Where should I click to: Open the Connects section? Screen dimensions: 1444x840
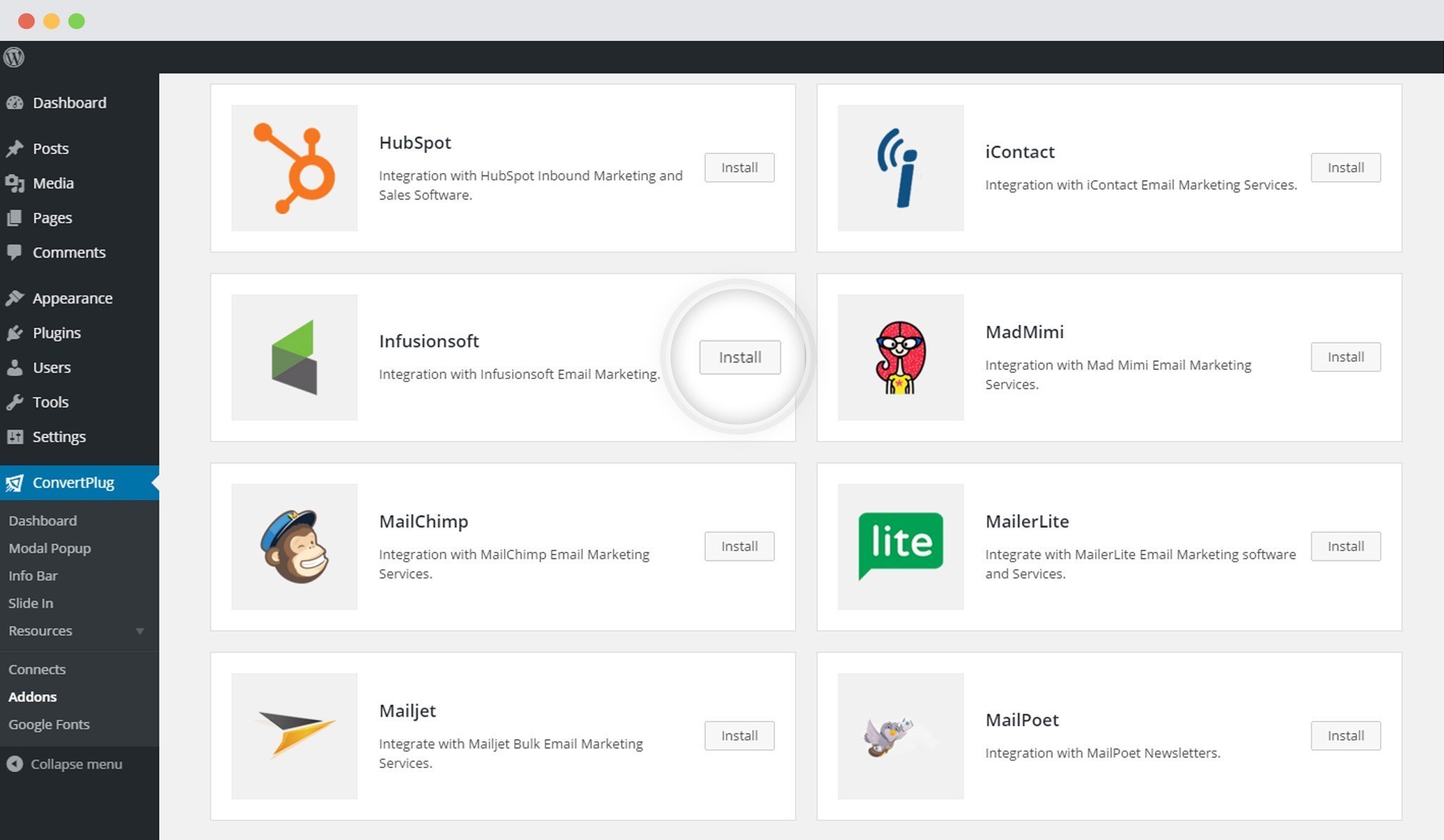click(x=37, y=669)
